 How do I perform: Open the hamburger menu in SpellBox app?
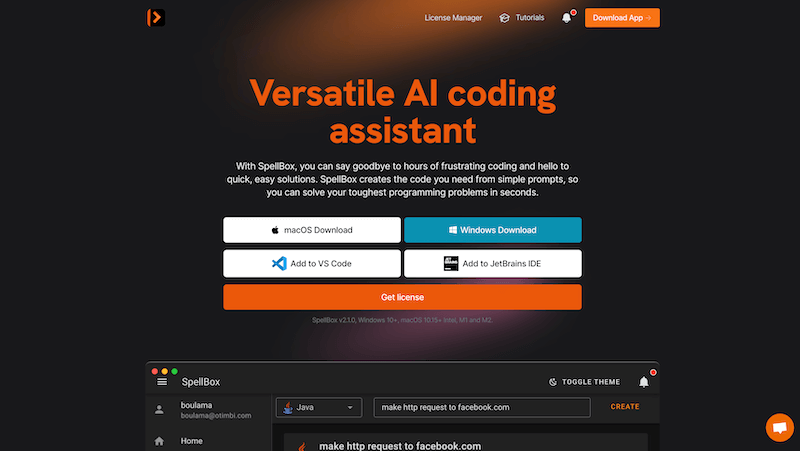click(162, 382)
